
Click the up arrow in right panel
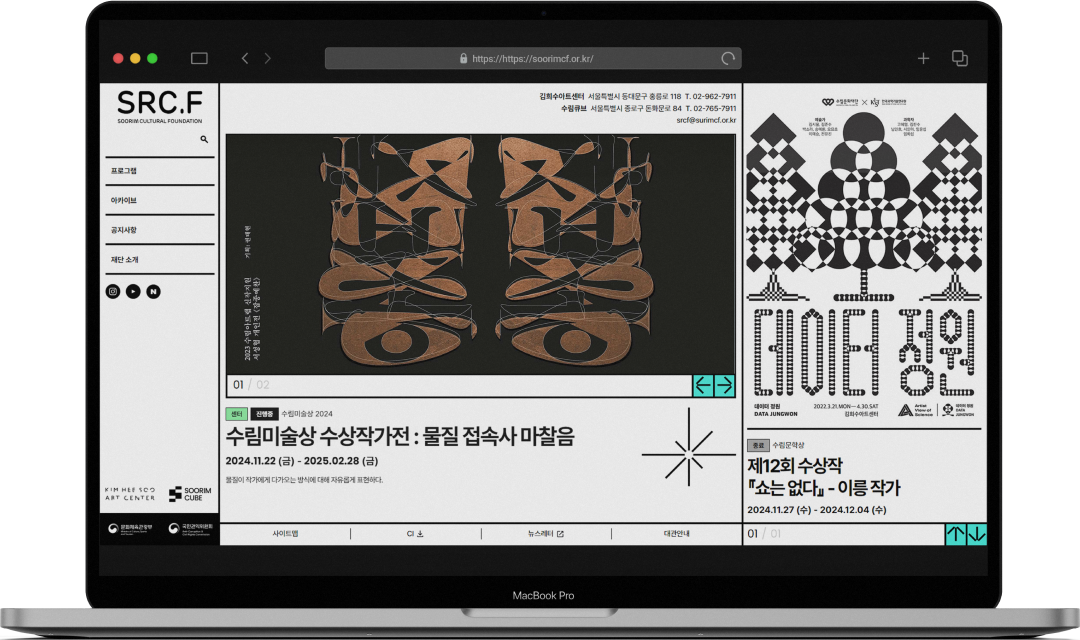click(x=956, y=534)
